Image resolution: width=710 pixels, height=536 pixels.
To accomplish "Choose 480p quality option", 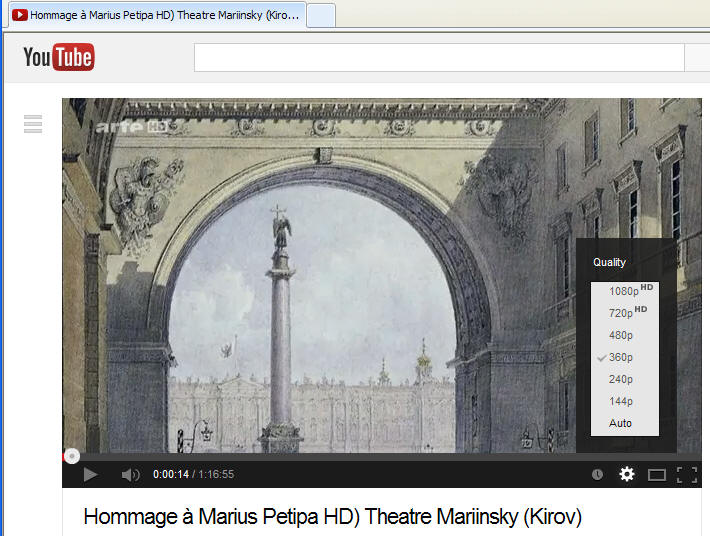I will tap(621, 335).
